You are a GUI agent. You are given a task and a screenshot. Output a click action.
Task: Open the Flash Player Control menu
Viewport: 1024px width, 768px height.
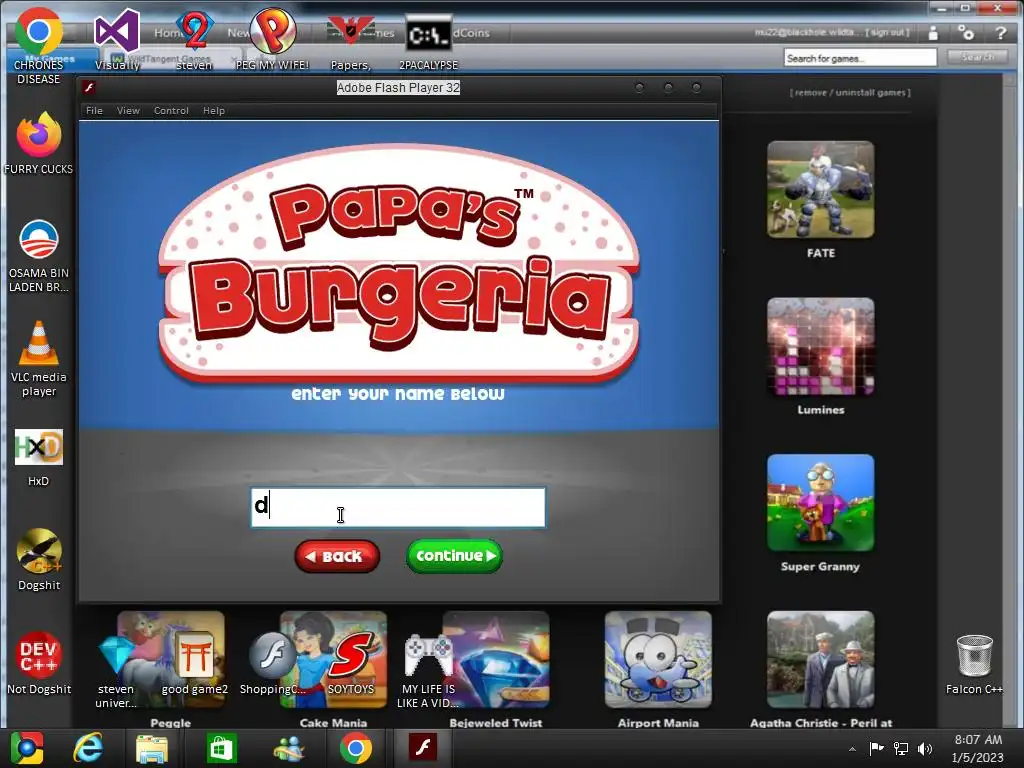[x=171, y=110]
